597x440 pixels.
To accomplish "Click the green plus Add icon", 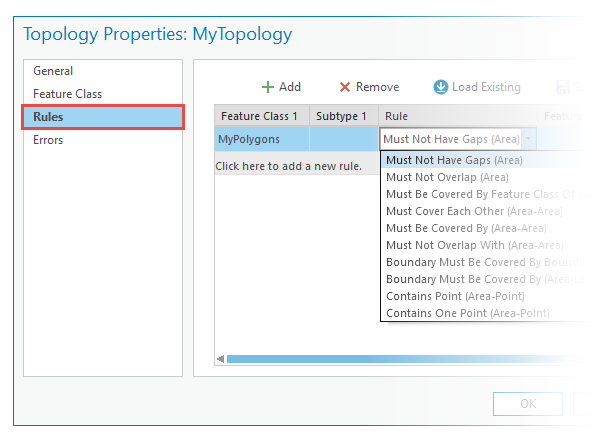I will tap(268, 87).
